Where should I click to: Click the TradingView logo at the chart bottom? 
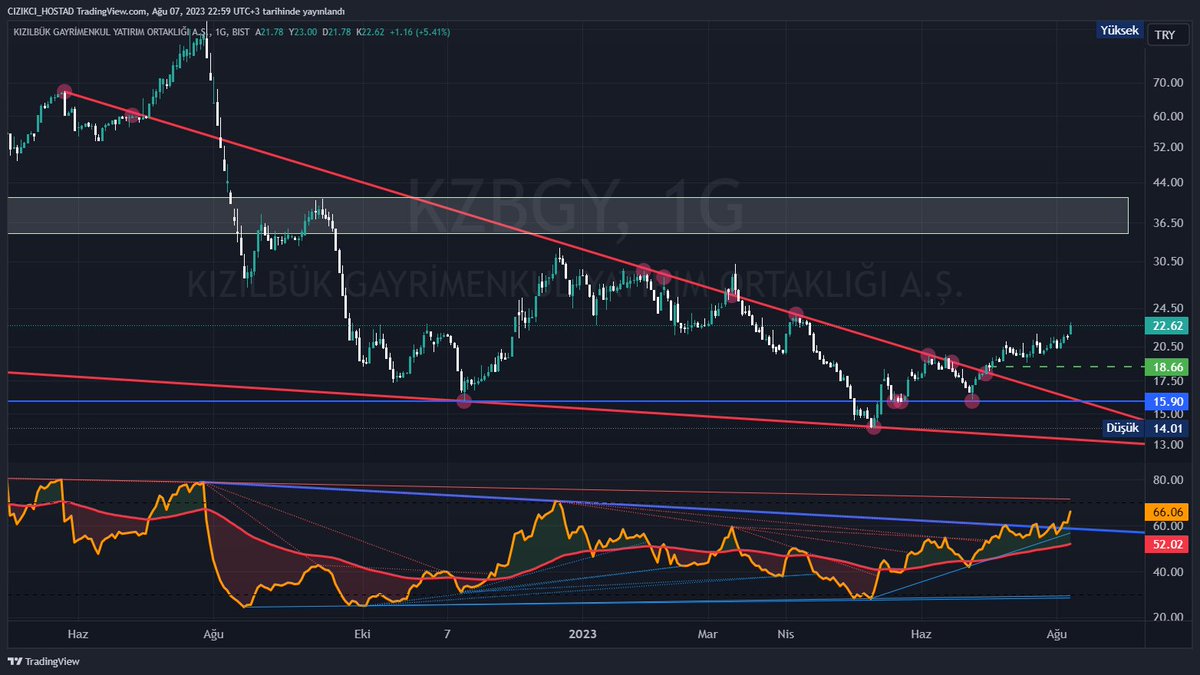point(43,661)
